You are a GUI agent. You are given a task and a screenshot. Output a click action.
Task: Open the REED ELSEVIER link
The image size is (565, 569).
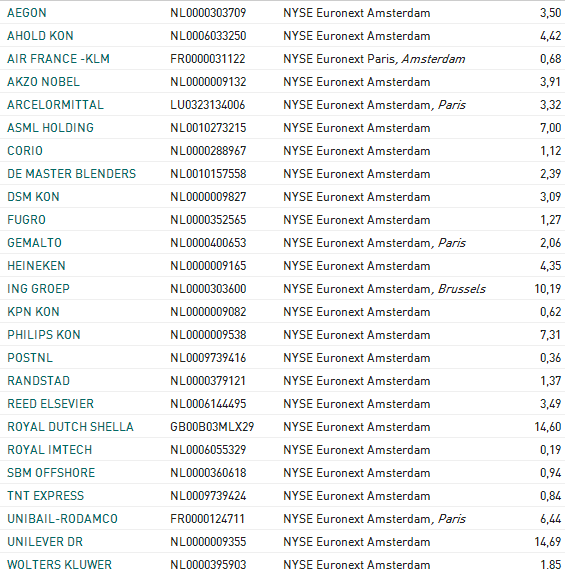coord(50,404)
